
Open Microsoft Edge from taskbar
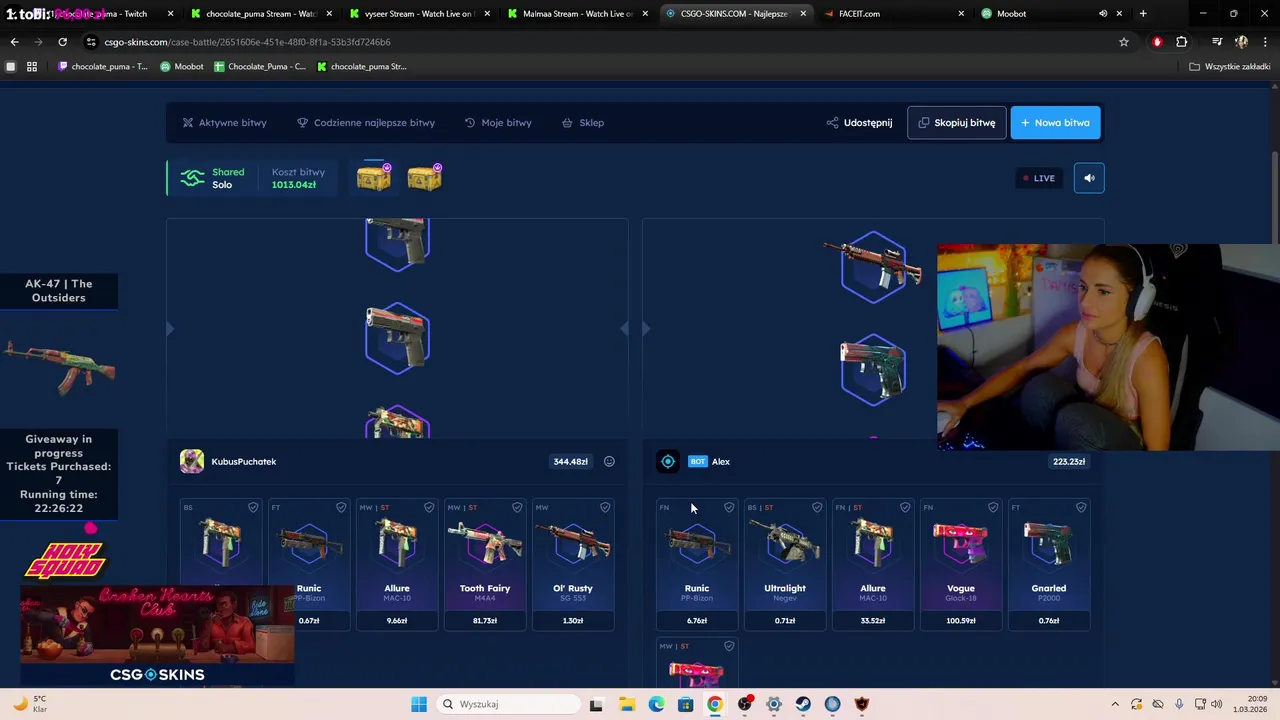656,704
